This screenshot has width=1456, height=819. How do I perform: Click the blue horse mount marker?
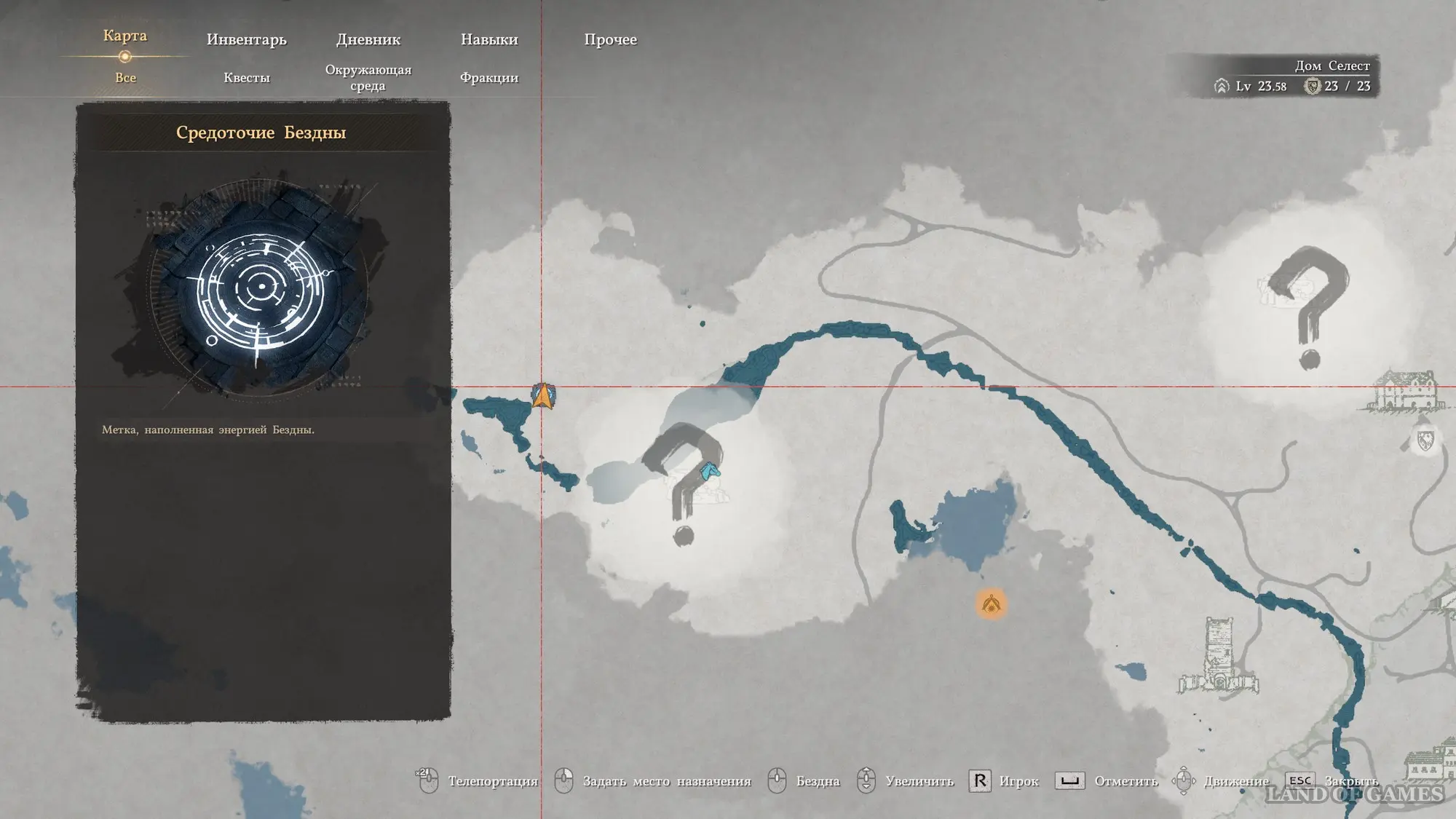tap(709, 472)
